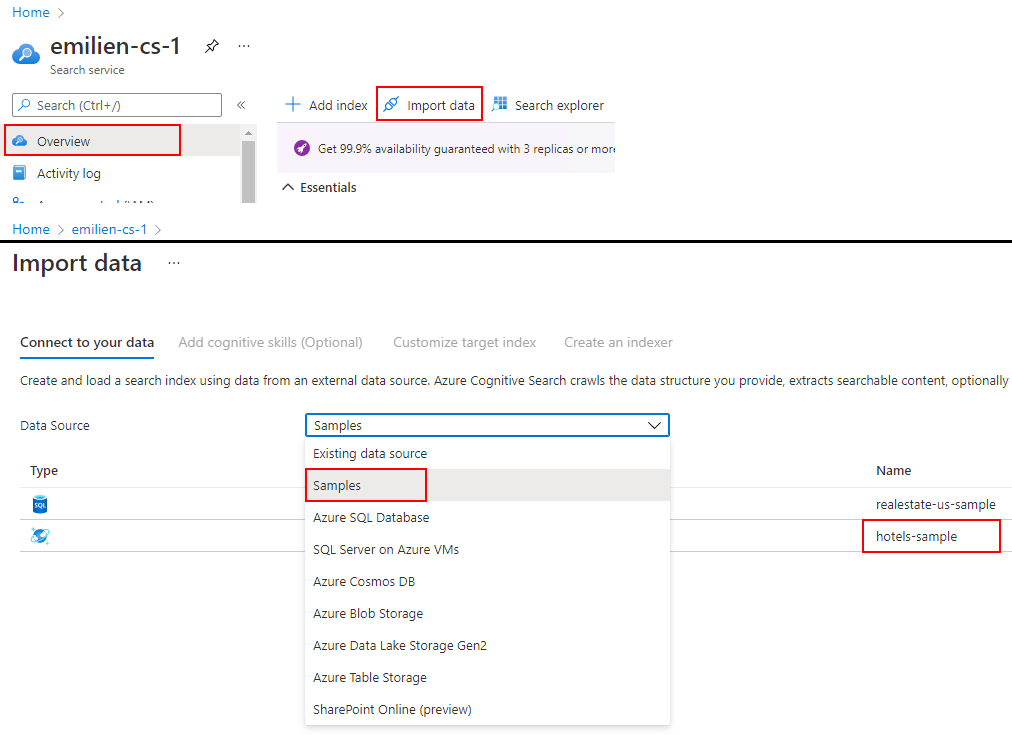Click the Home breadcrumb at the top
Viewport: 1012px width, 735px height.
point(31,12)
